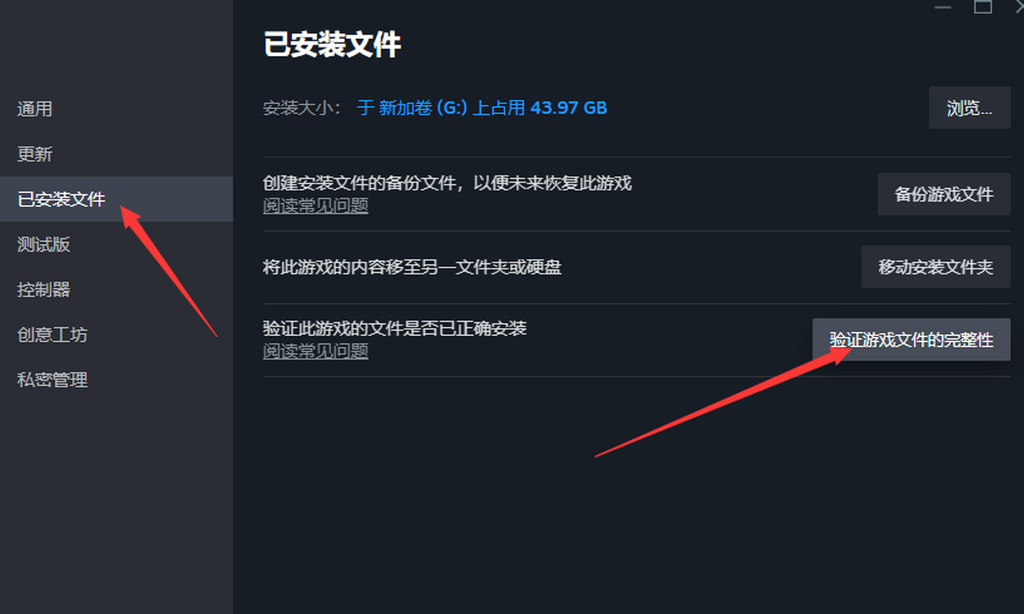Open 阅读常见问题 link for file verification
The height and width of the screenshot is (614, 1024).
[315, 351]
